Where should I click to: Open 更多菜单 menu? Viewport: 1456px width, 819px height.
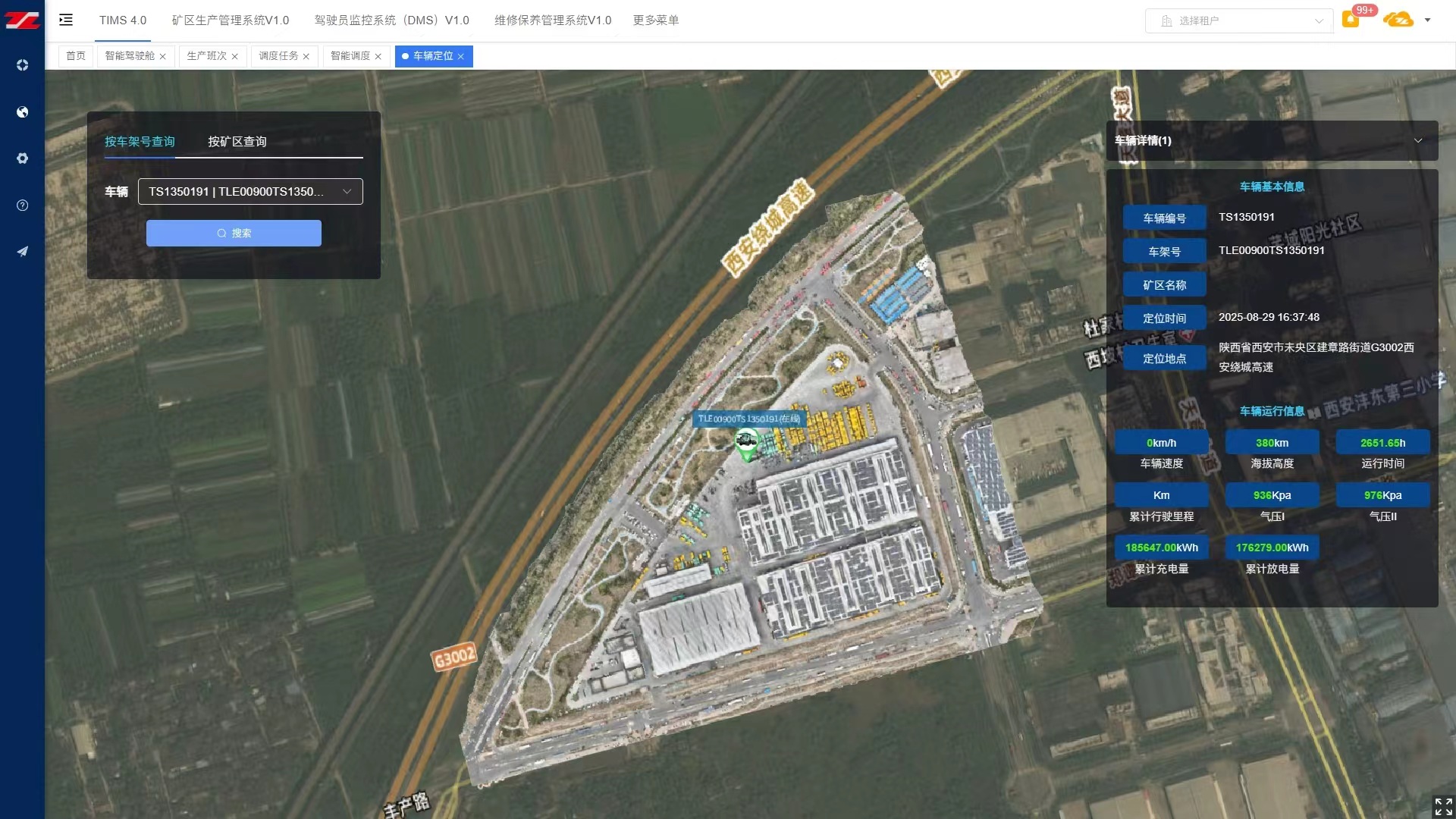point(656,20)
